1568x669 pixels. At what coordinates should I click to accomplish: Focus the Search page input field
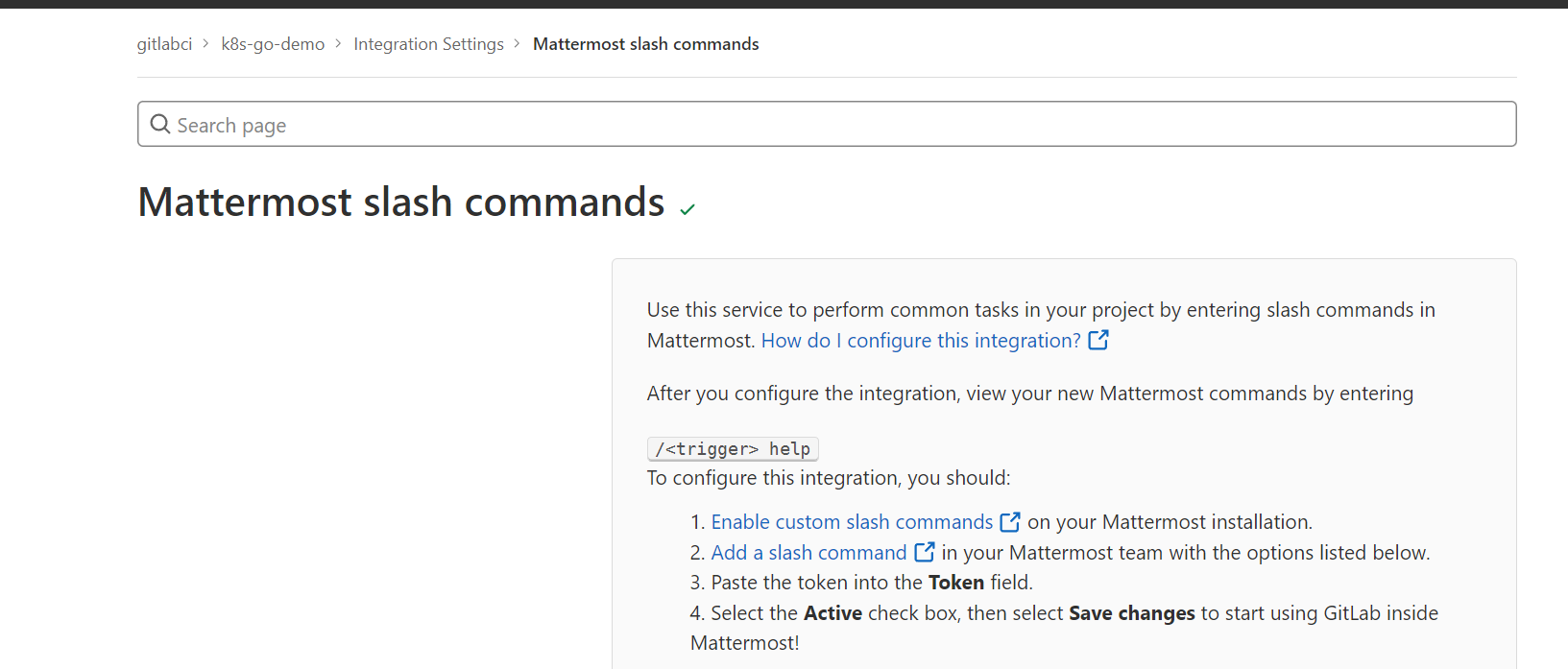(x=827, y=124)
